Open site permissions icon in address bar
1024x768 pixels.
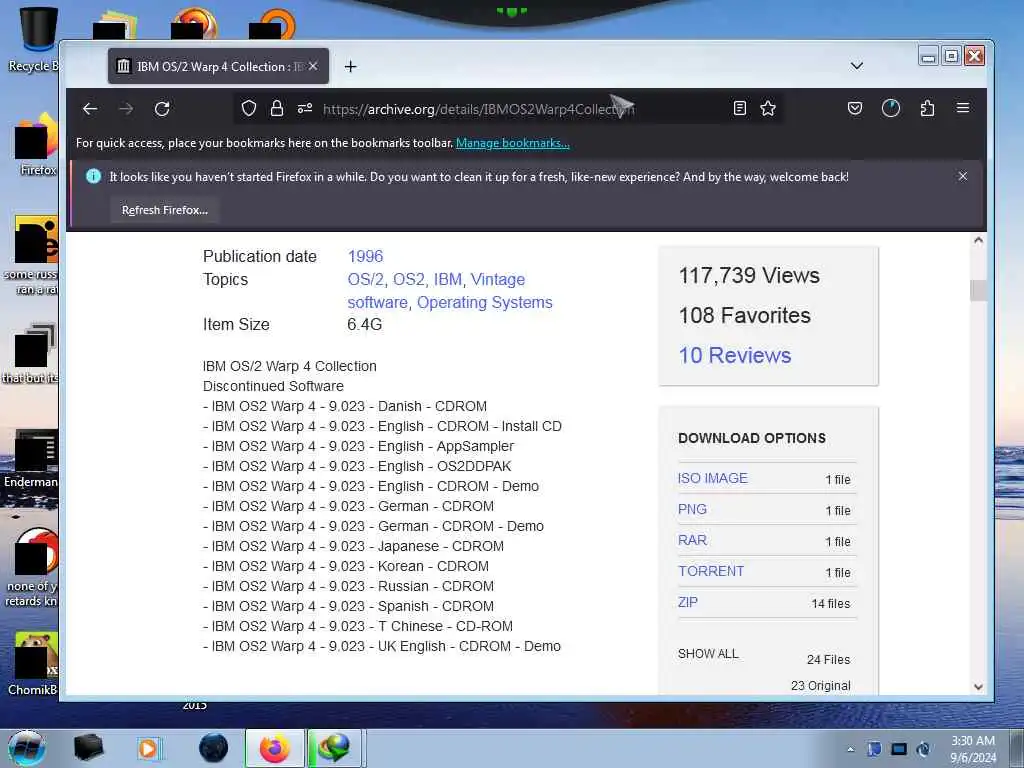point(304,108)
